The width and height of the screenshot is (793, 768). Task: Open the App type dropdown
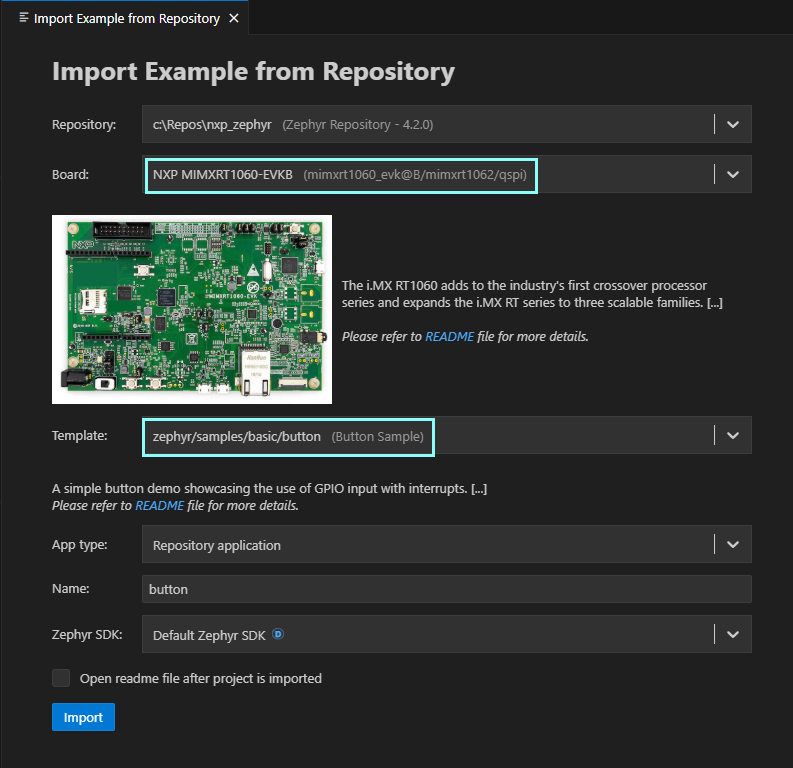(447, 545)
